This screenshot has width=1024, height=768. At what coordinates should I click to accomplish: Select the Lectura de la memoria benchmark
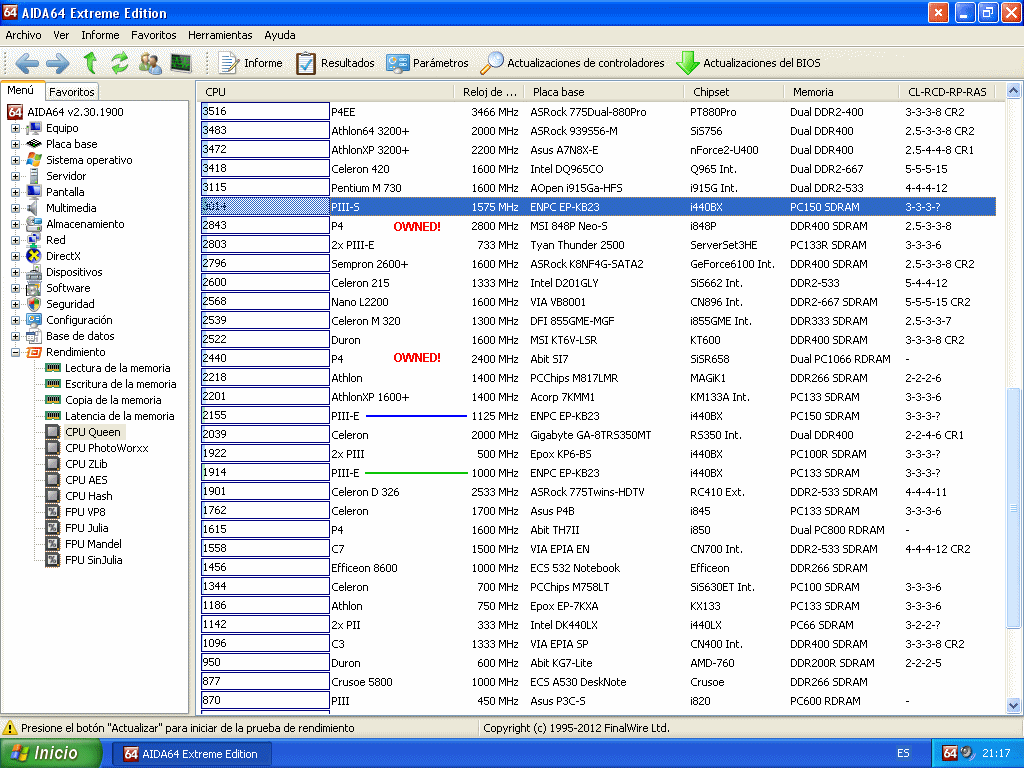coord(118,368)
